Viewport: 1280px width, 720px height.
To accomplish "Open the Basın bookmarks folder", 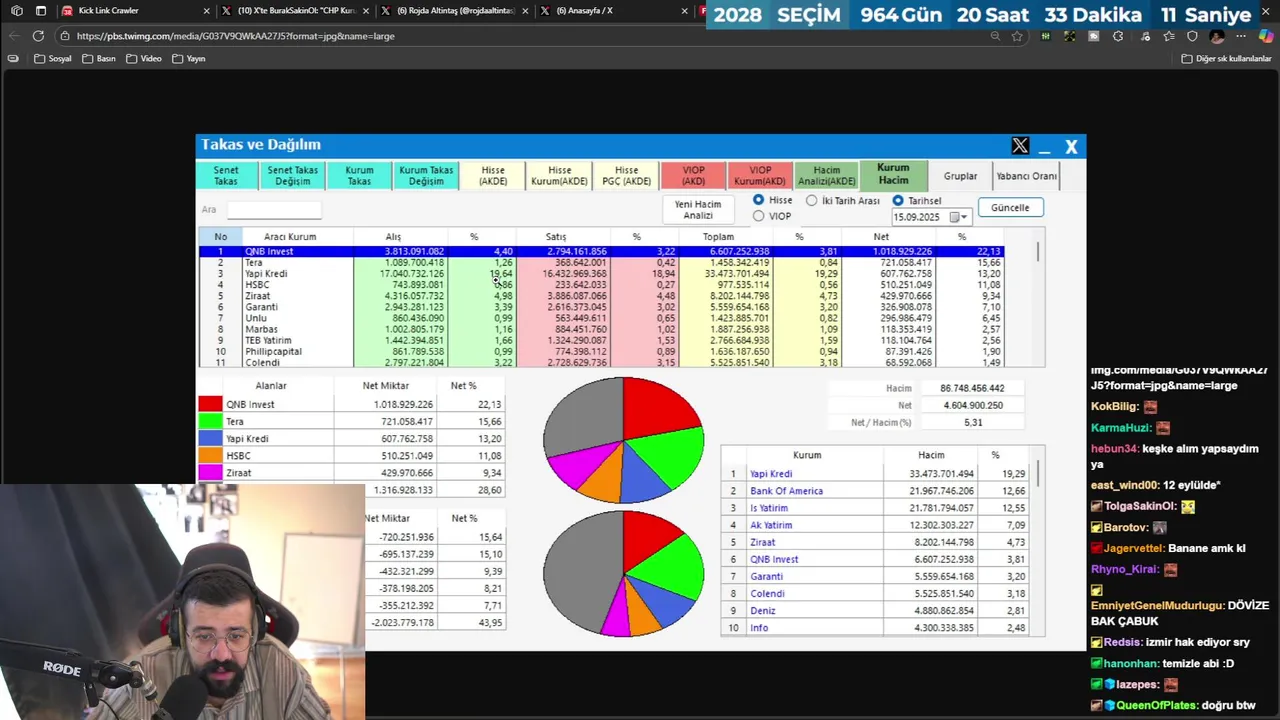I will 99,59.
